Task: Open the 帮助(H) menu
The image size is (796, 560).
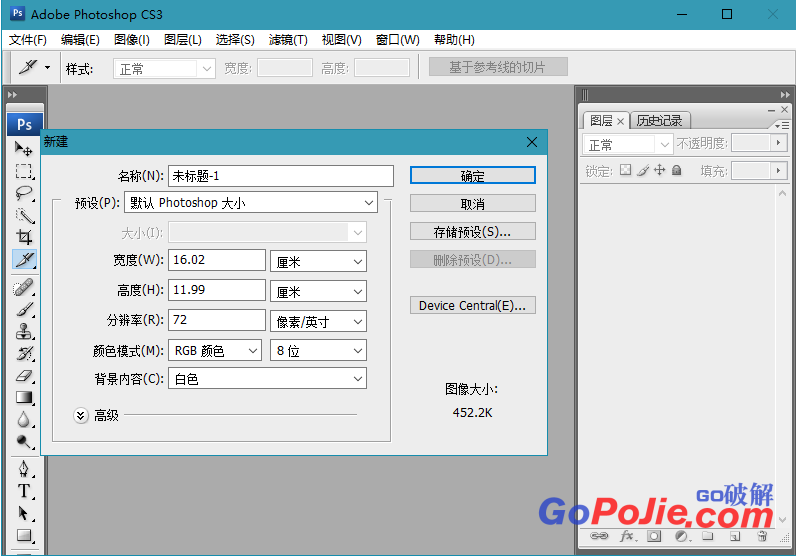Action: click(454, 40)
